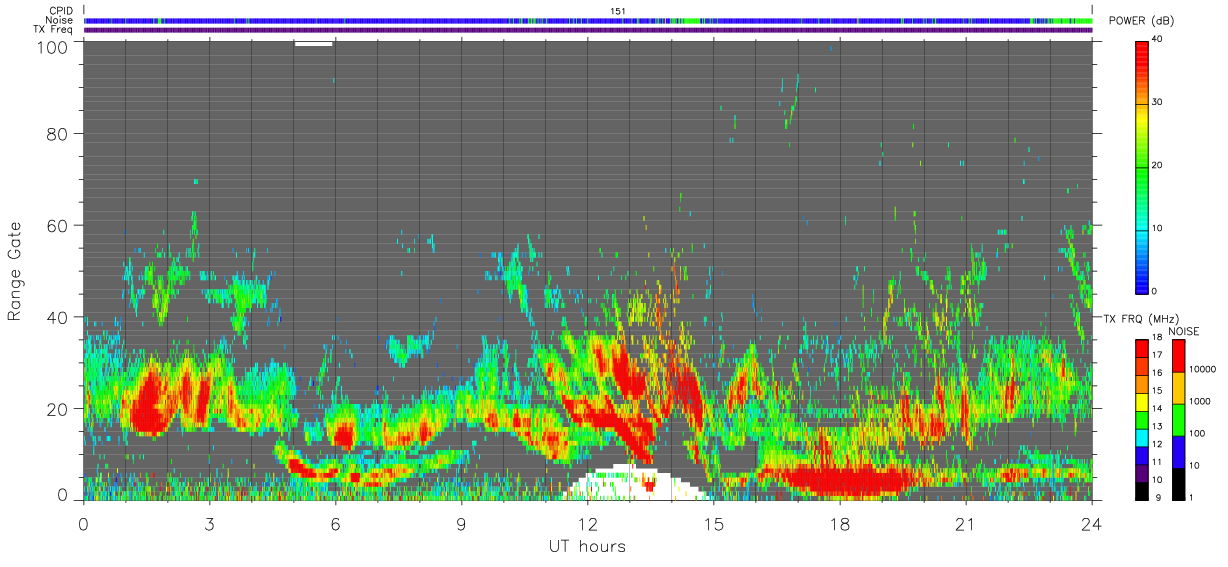Click the white gap bar near gate 100
Image resolution: width=1228 pixels, height=567 pixels.
(314, 43)
